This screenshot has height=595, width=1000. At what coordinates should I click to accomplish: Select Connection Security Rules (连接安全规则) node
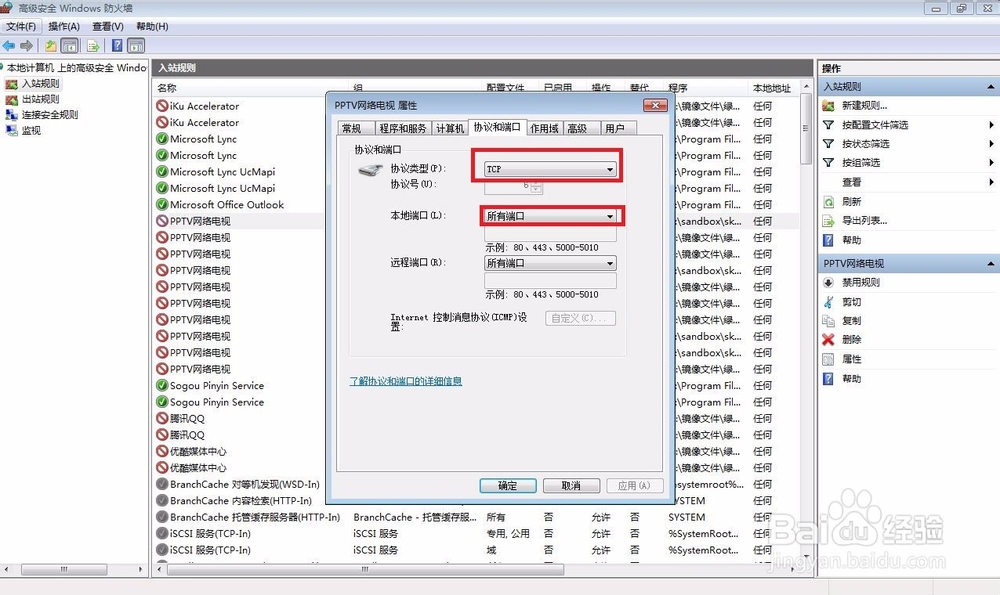click(x=50, y=115)
